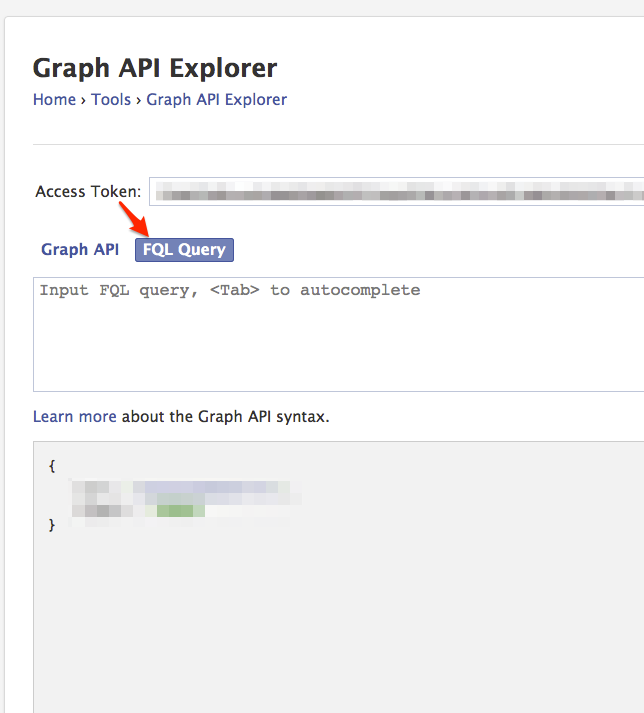Screen dimensions: 644x713
Task: Focus the FQL query input box
Action: click(338, 334)
